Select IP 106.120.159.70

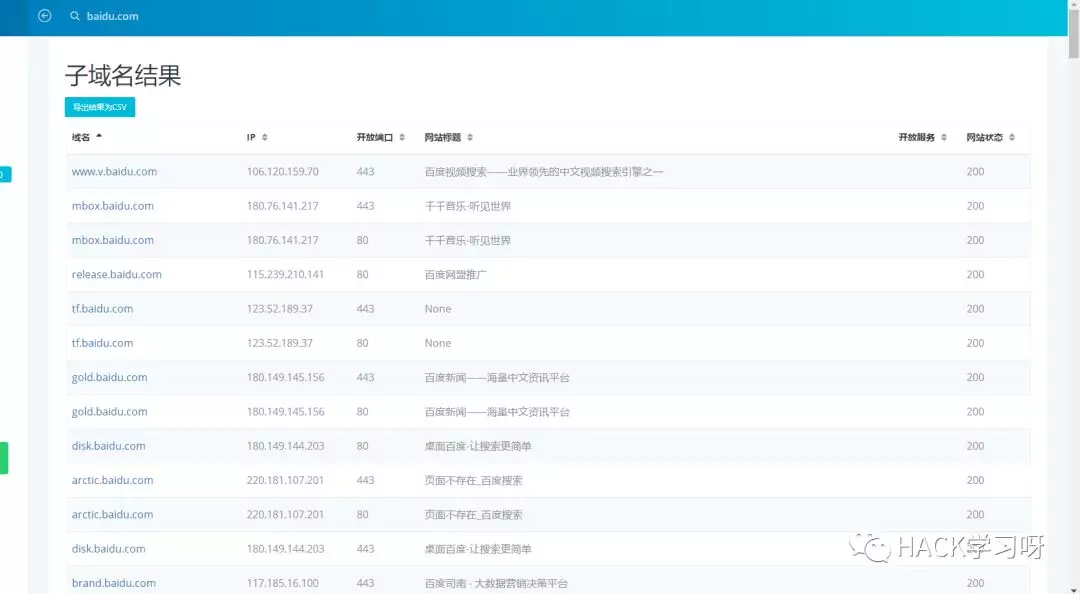click(x=283, y=172)
